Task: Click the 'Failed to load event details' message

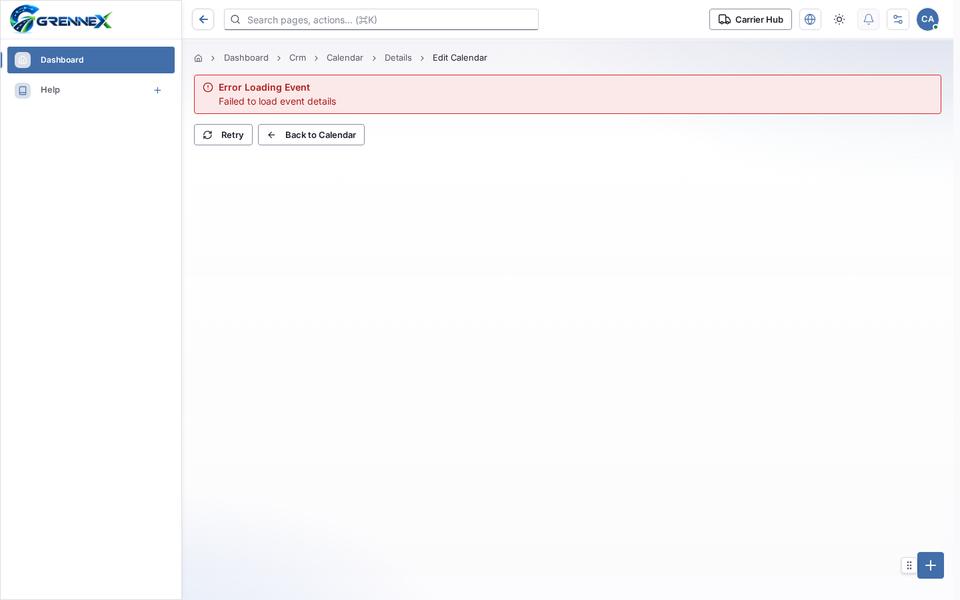Action: (277, 102)
